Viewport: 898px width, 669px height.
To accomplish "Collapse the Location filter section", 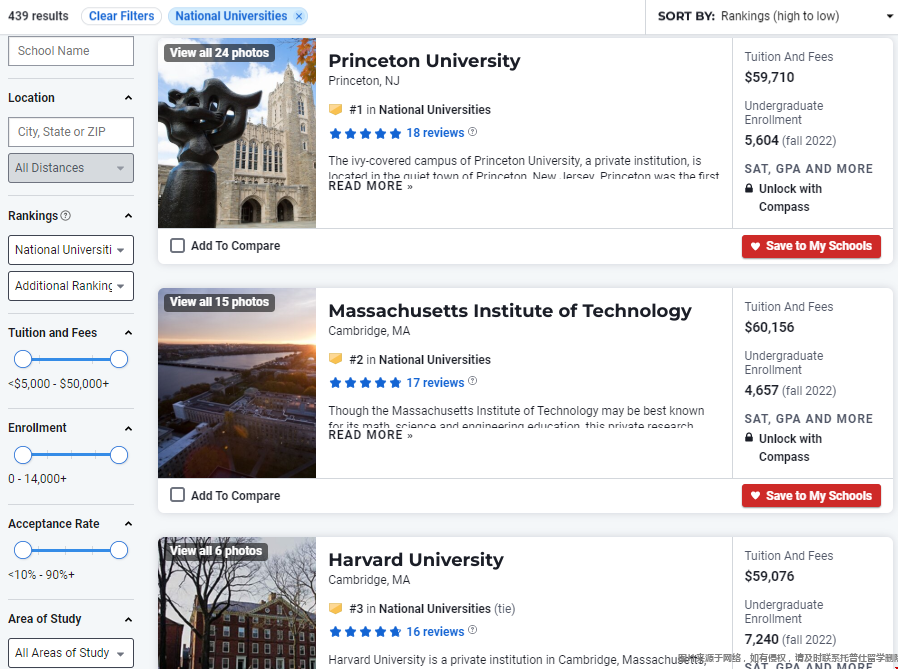I will (128, 98).
